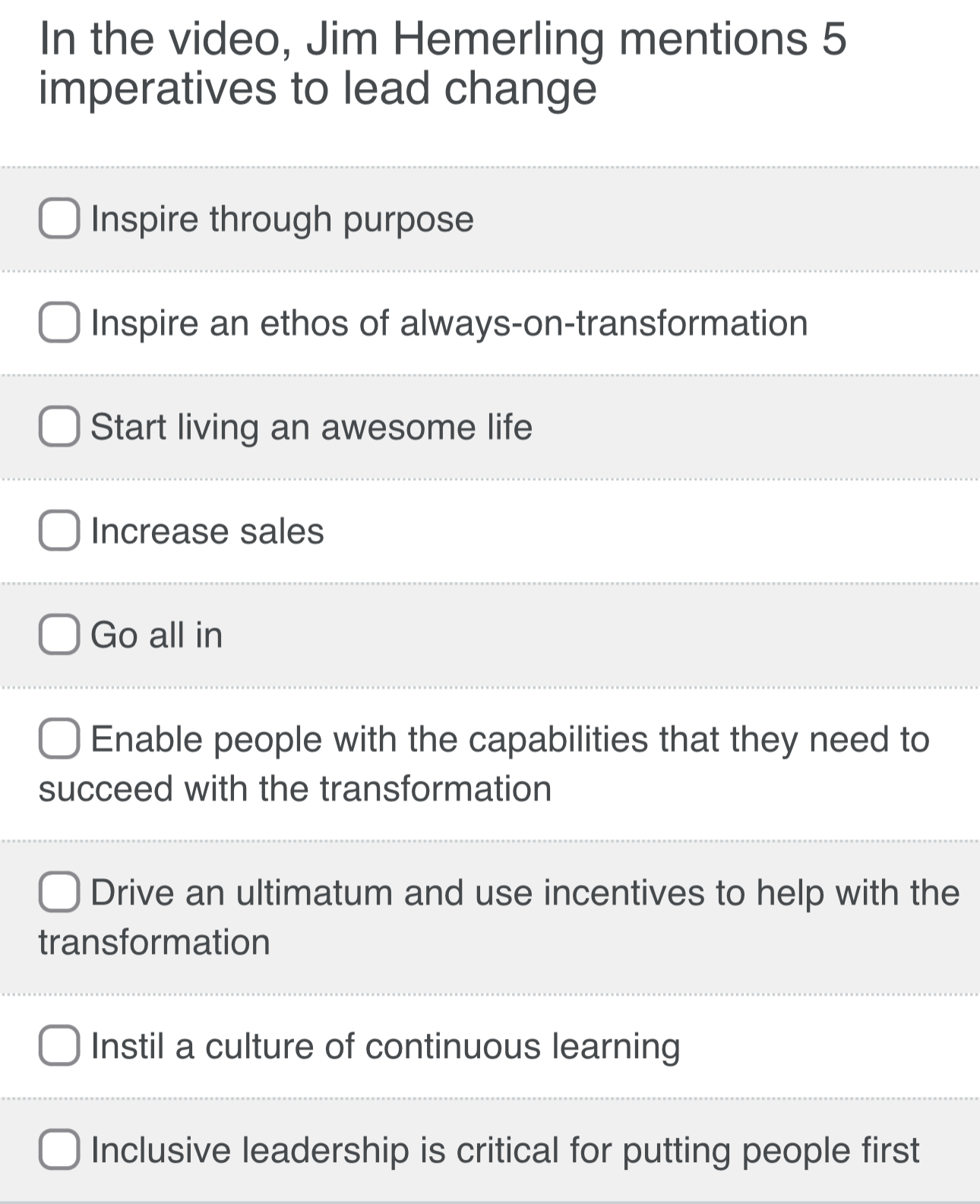Check 'Instil a culture of continuous learning'
This screenshot has height=1204, width=980.
[61, 1048]
